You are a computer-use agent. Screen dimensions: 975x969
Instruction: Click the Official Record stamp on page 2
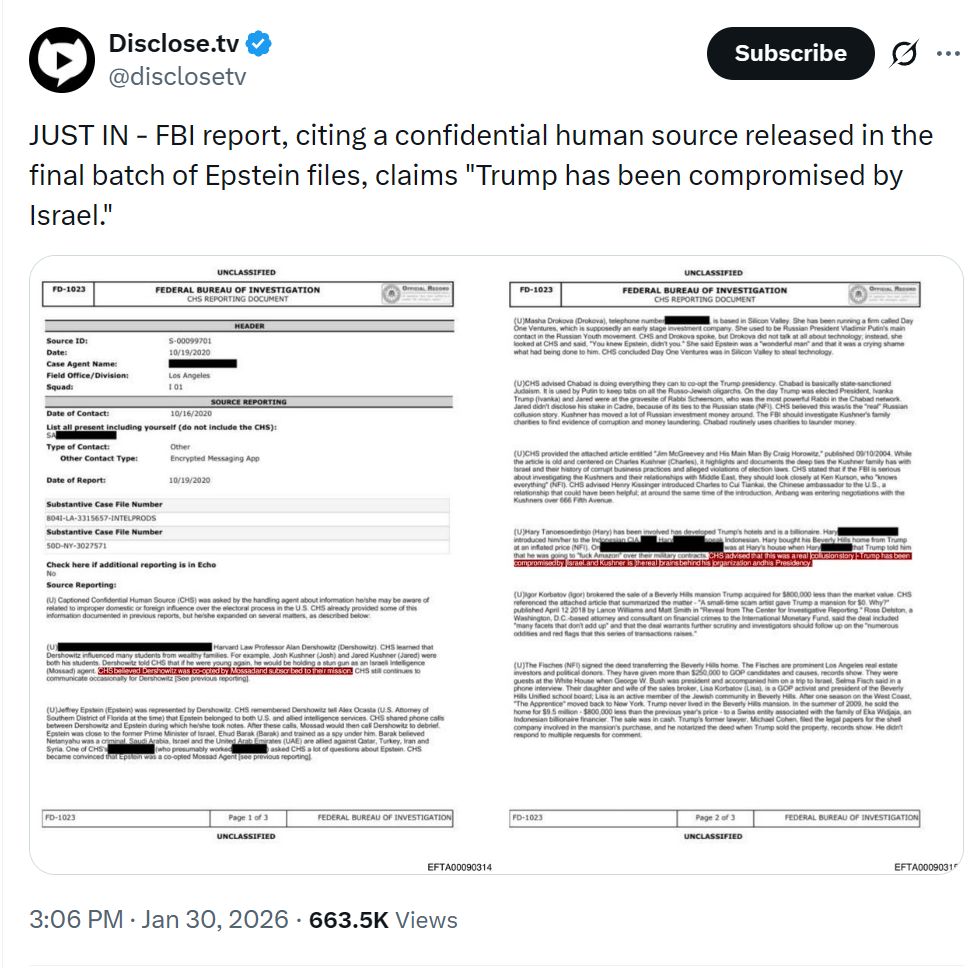click(890, 294)
